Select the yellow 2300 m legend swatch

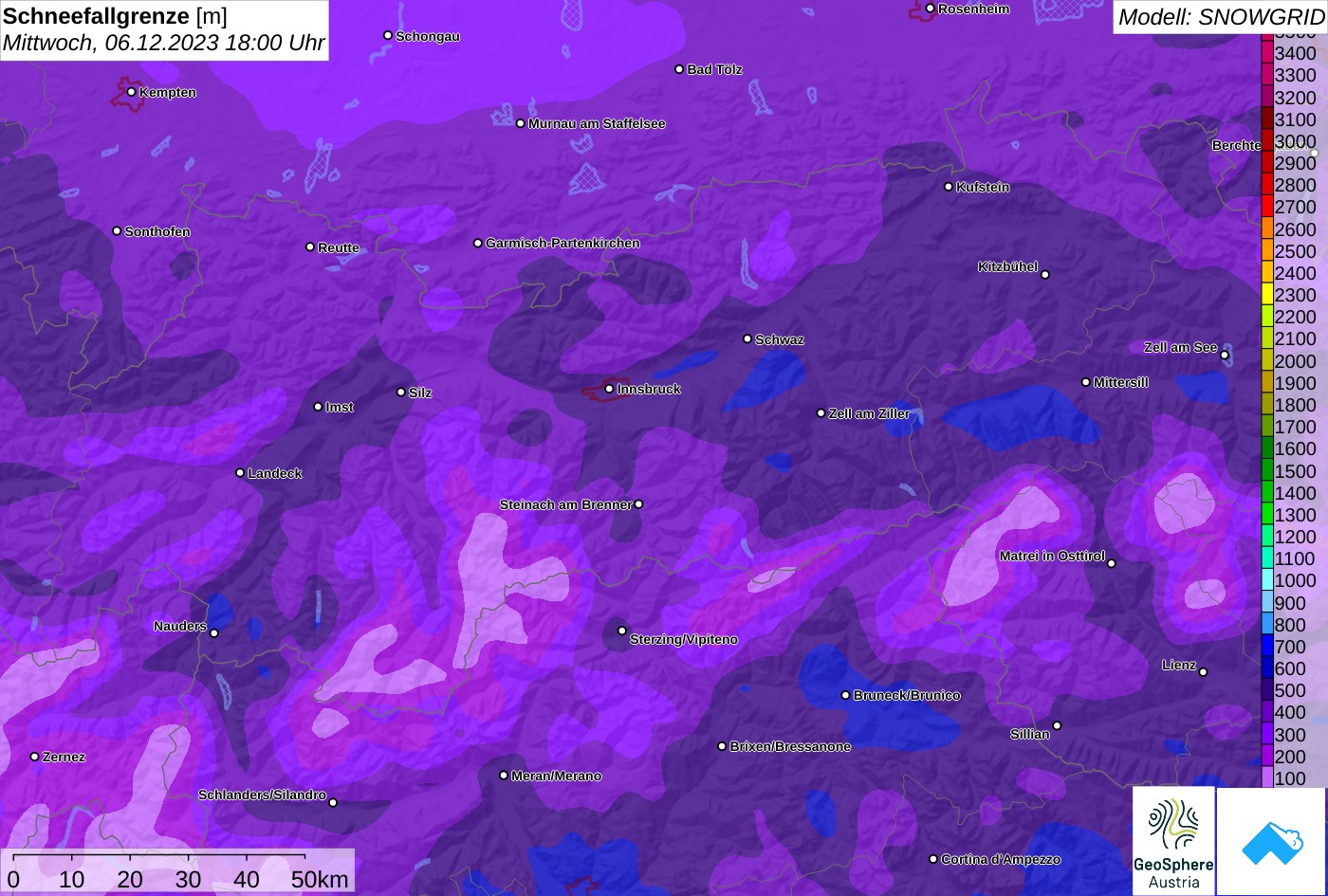point(1266,295)
